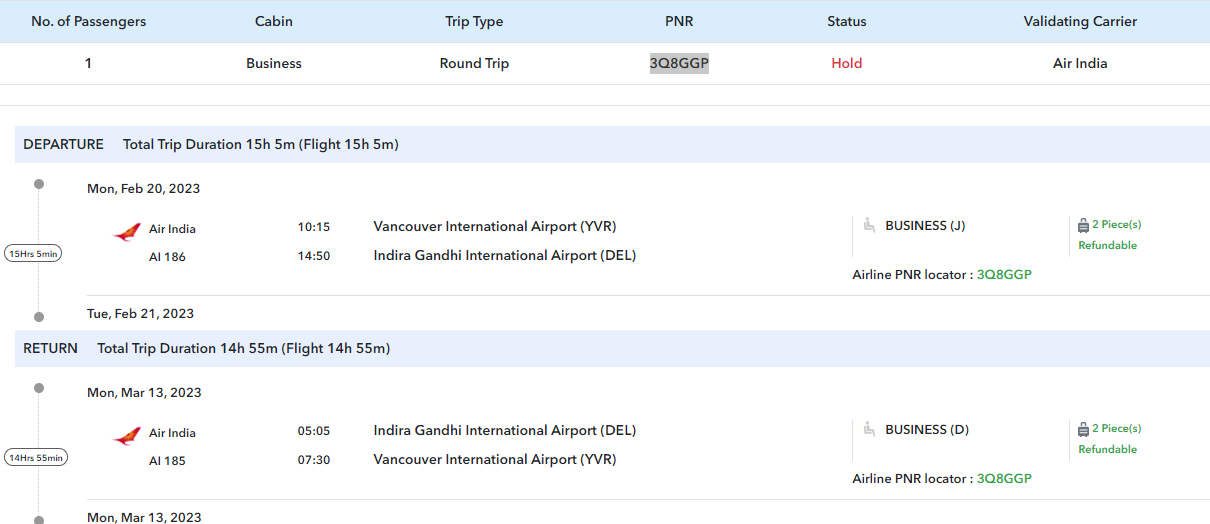Open the green PNR locator for flight AI 185
Screen dimensions: 1210x524
[x=1004, y=478]
